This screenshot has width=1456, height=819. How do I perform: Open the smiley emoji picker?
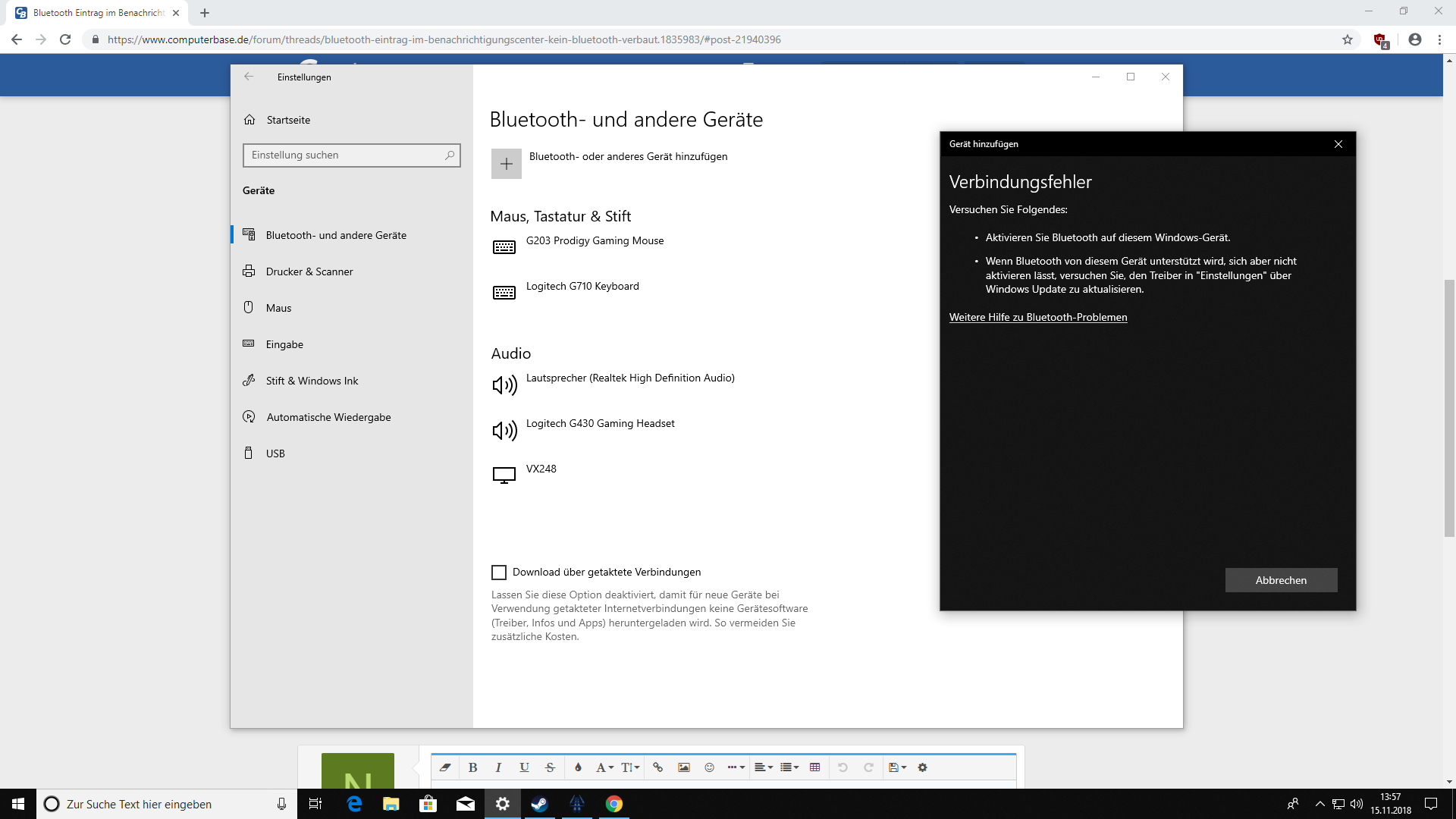(709, 767)
